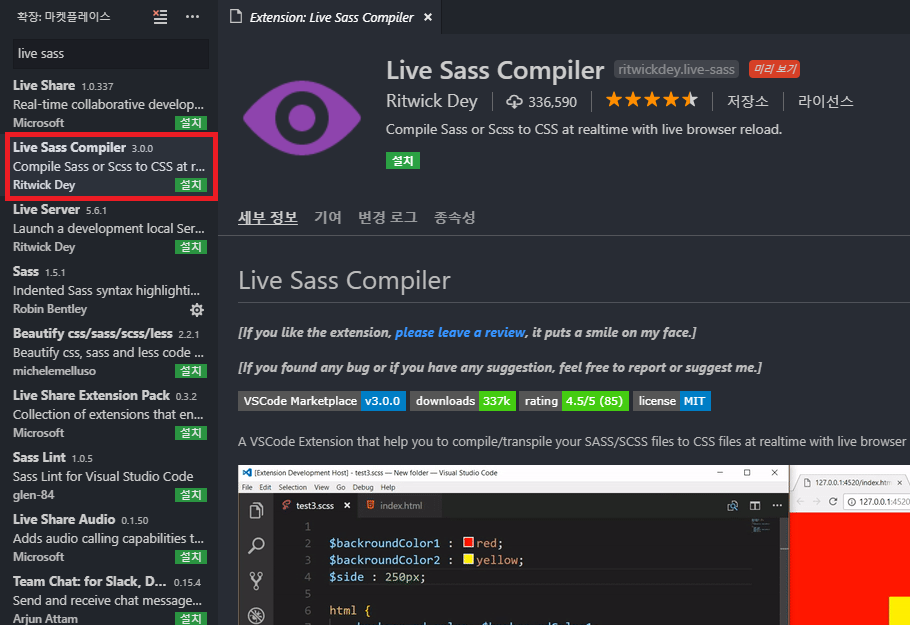Click the rating 4.5/5 (85) badge
The width and height of the screenshot is (910, 625).
coord(573,401)
